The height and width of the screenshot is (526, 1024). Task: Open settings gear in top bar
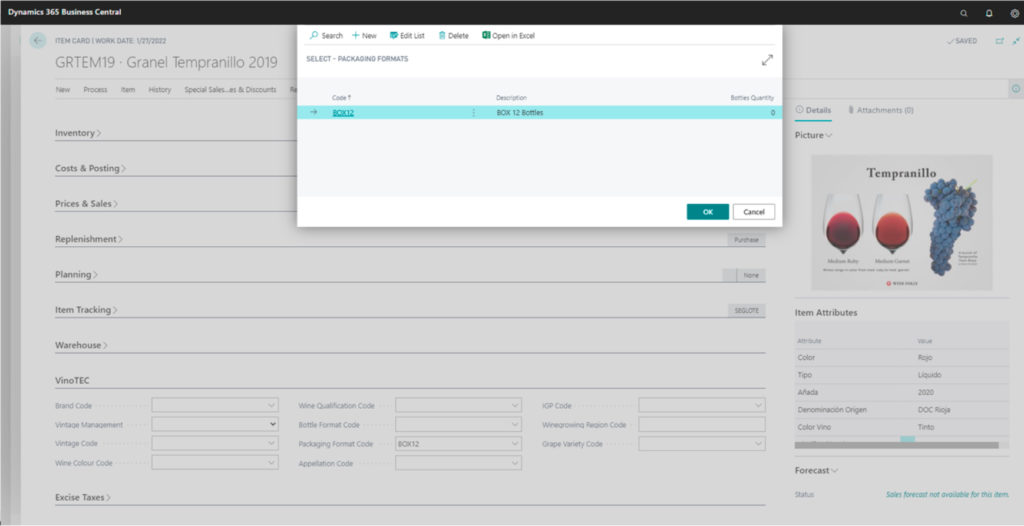(x=1014, y=12)
